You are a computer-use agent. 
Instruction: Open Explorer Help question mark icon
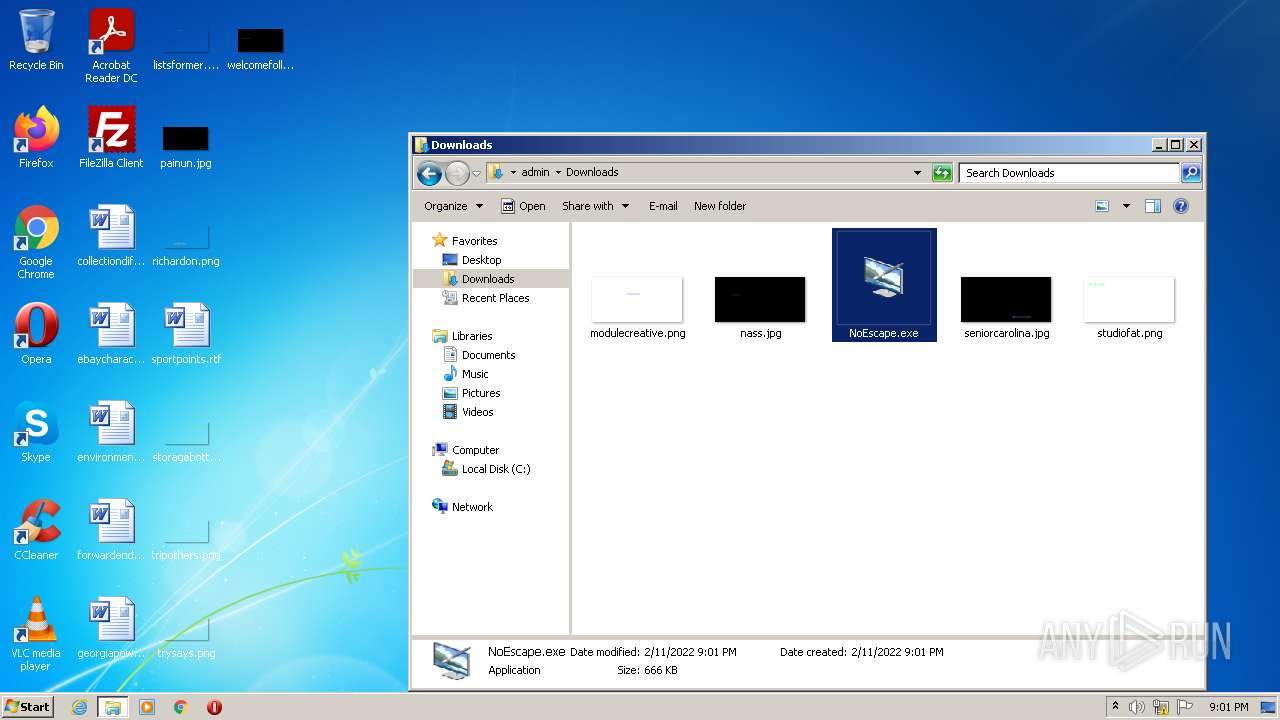click(x=1181, y=206)
